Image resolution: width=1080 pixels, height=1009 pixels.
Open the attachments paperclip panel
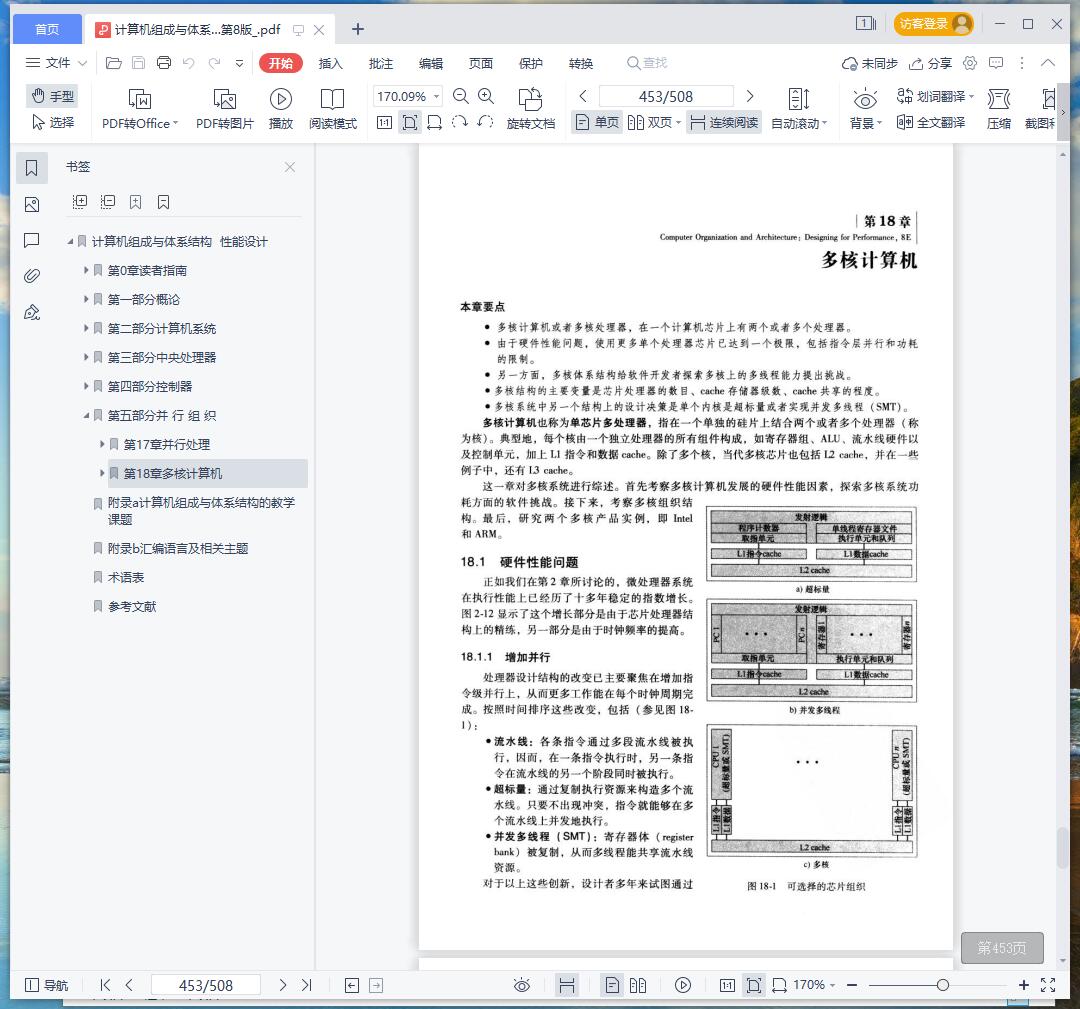click(x=32, y=276)
